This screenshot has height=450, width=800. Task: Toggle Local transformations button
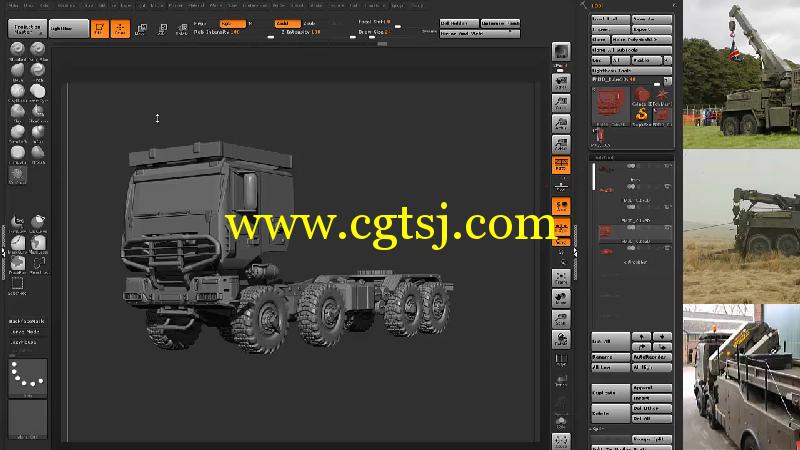(x=561, y=206)
